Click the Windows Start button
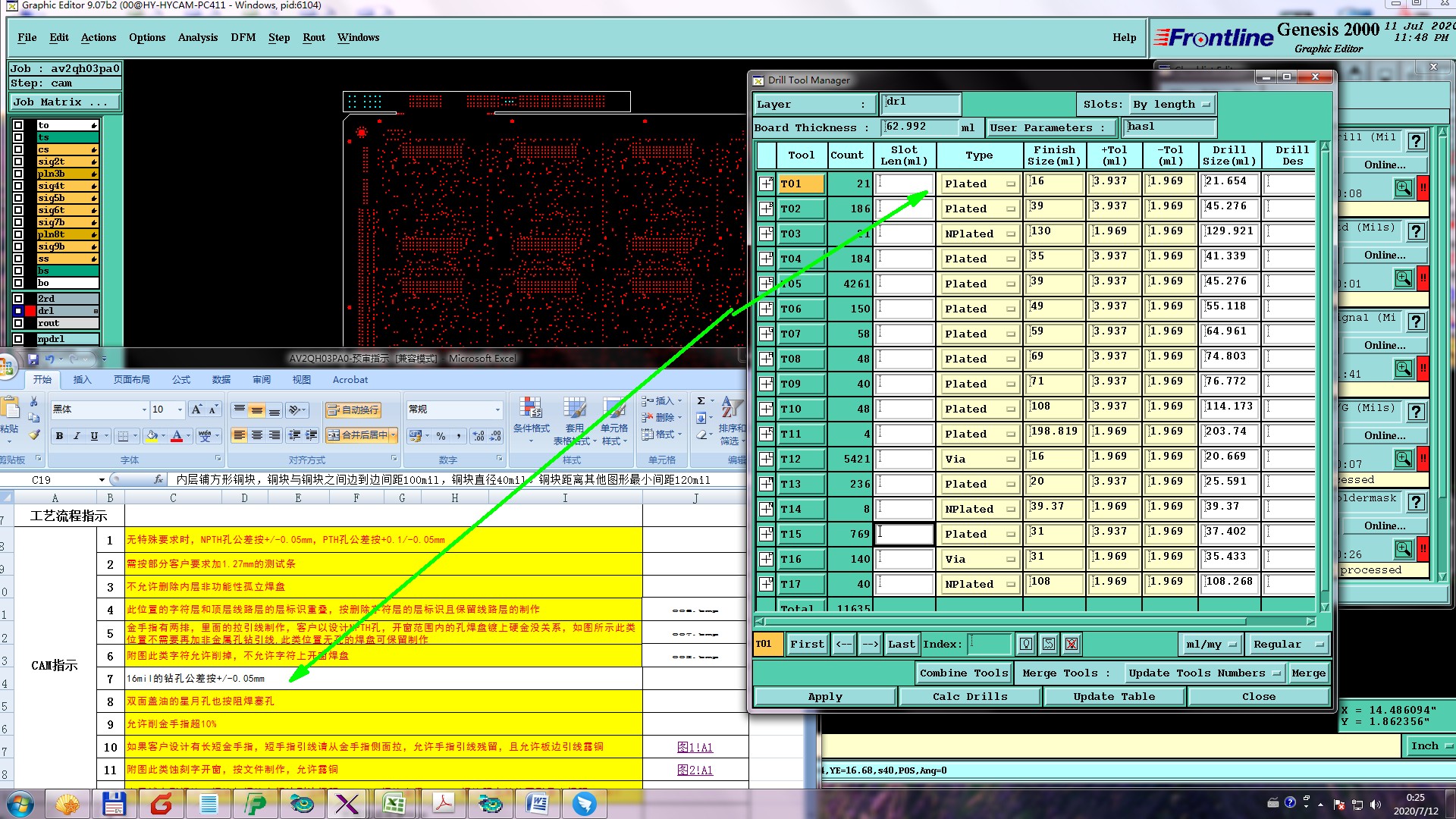 (x=20, y=803)
